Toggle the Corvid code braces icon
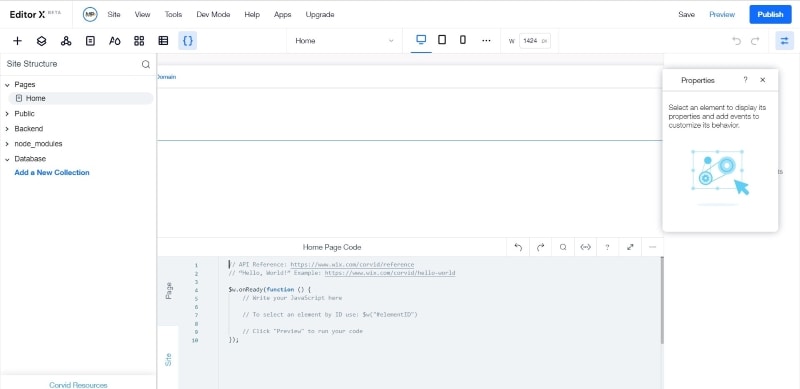Viewport: 800px width, 389px height. pyautogui.click(x=188, y=41)
